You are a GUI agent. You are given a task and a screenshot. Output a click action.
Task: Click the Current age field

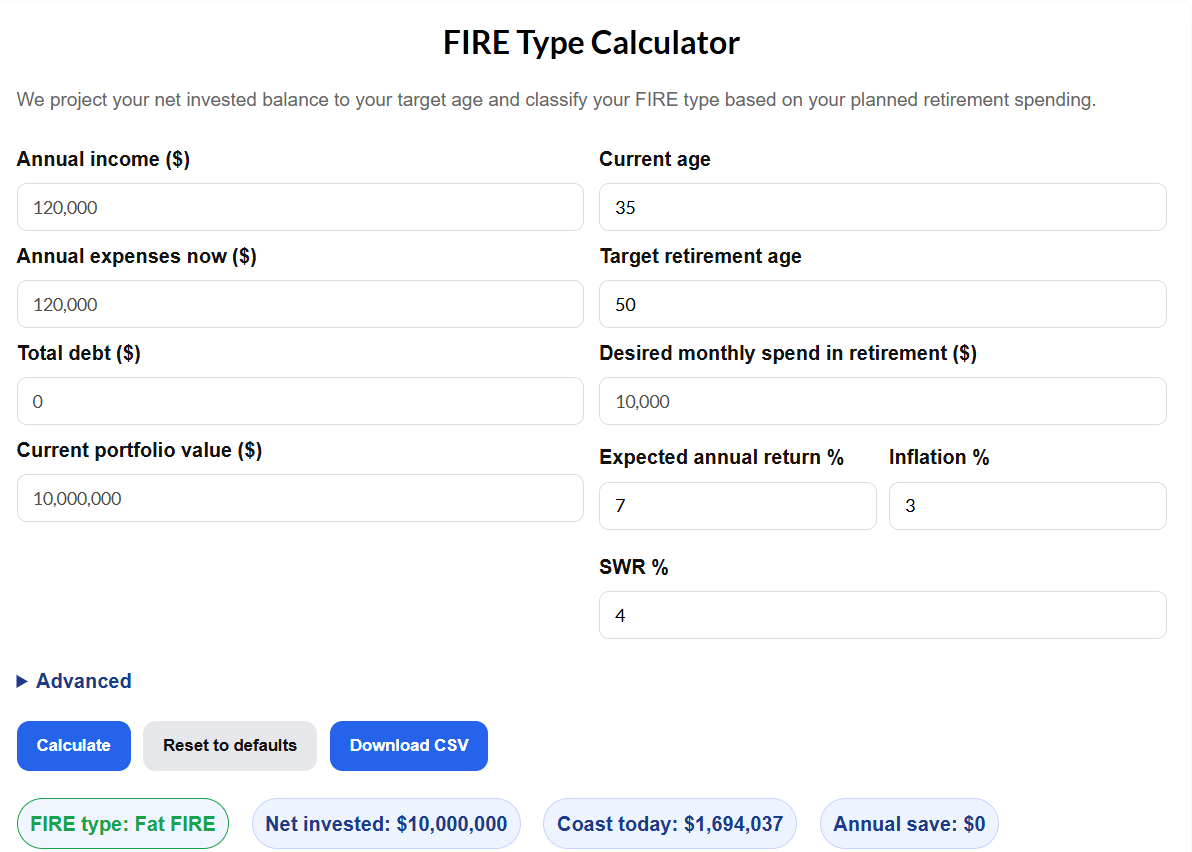[x=882, y=207]
